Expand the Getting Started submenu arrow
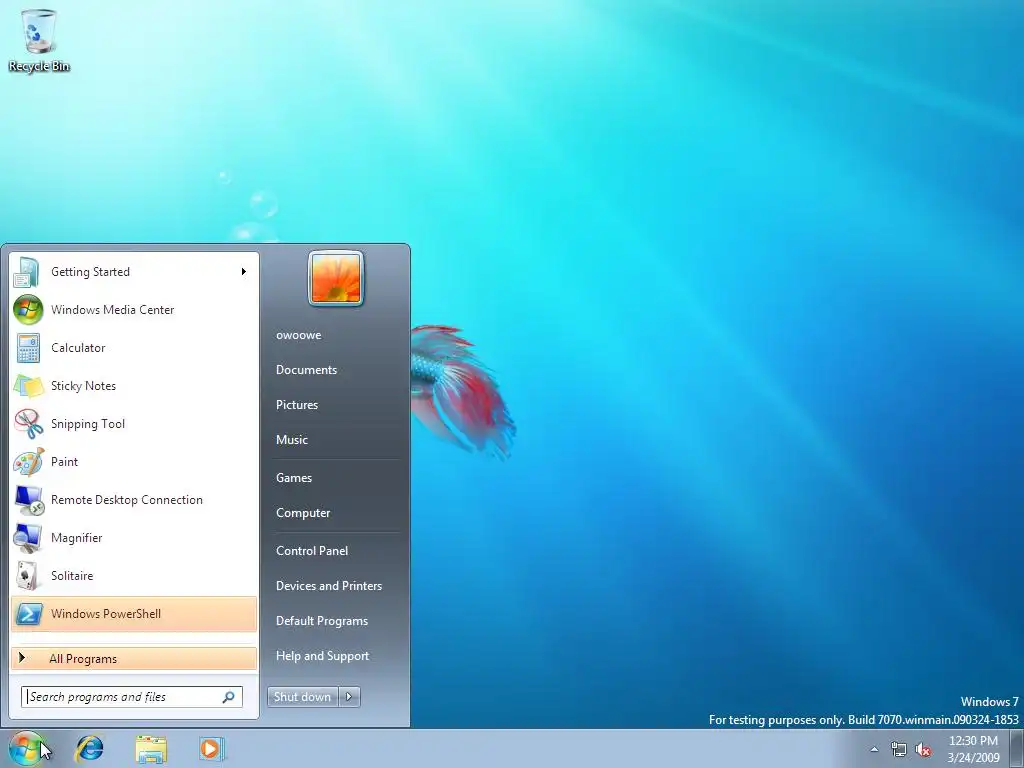This screenshot has width=1024, height=768. (244, 272)
